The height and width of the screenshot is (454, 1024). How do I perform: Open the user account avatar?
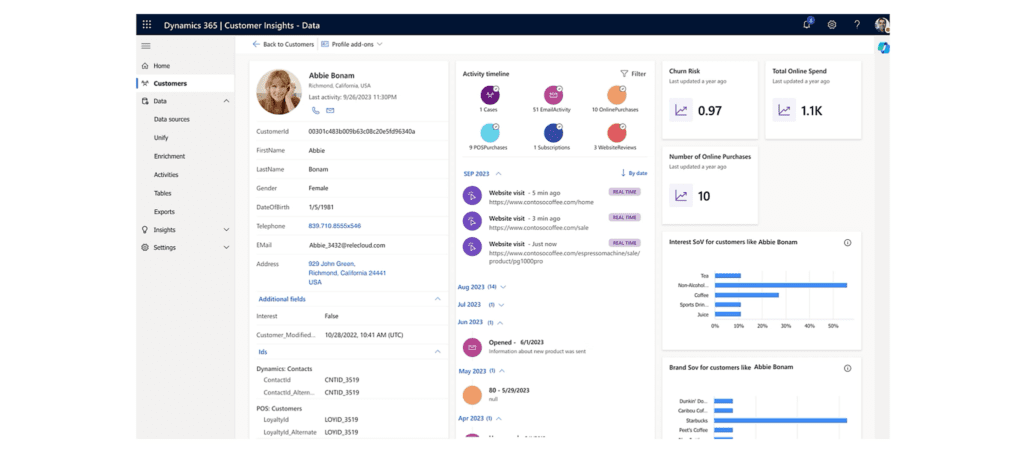coord(882,25)
